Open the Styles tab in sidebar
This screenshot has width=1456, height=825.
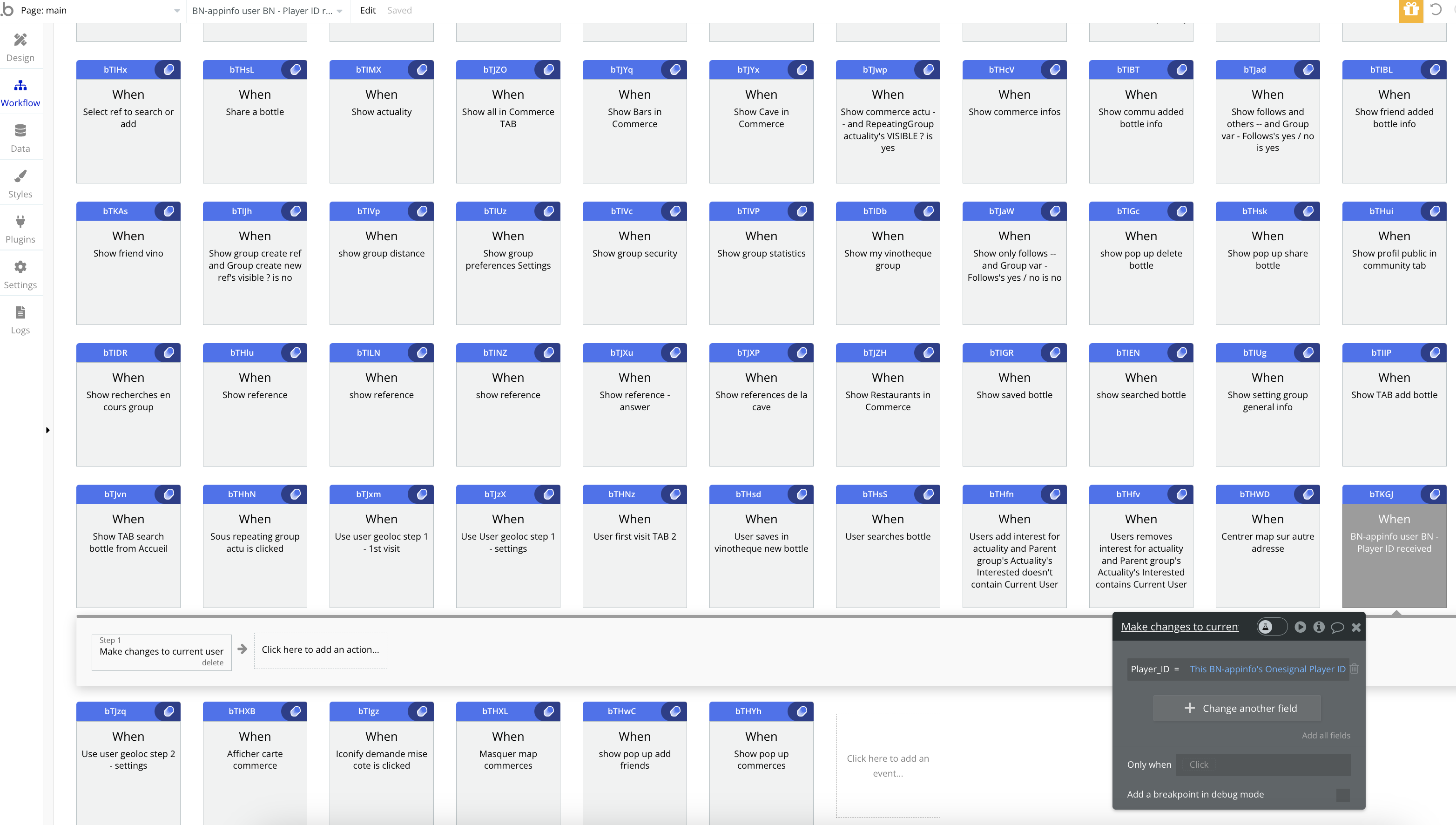point(20,183)
